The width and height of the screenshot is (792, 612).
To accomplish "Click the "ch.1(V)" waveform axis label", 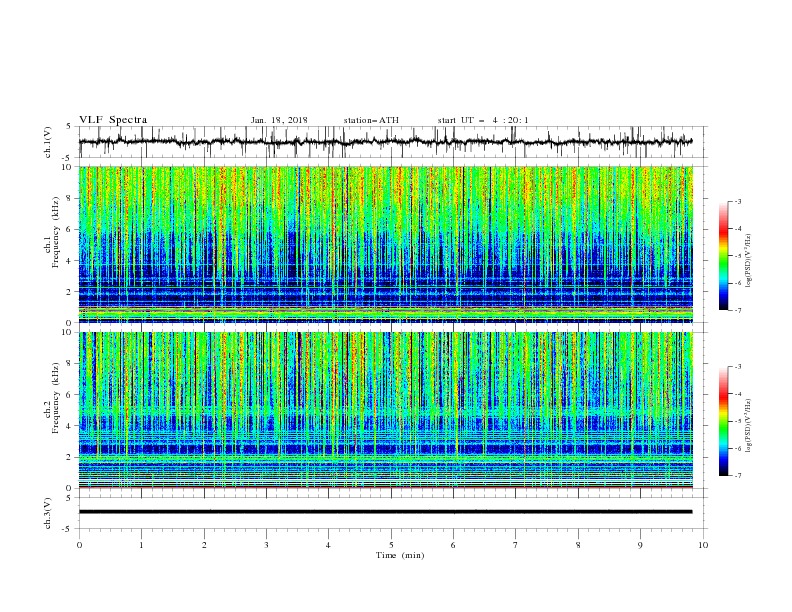I will point(48,142).
